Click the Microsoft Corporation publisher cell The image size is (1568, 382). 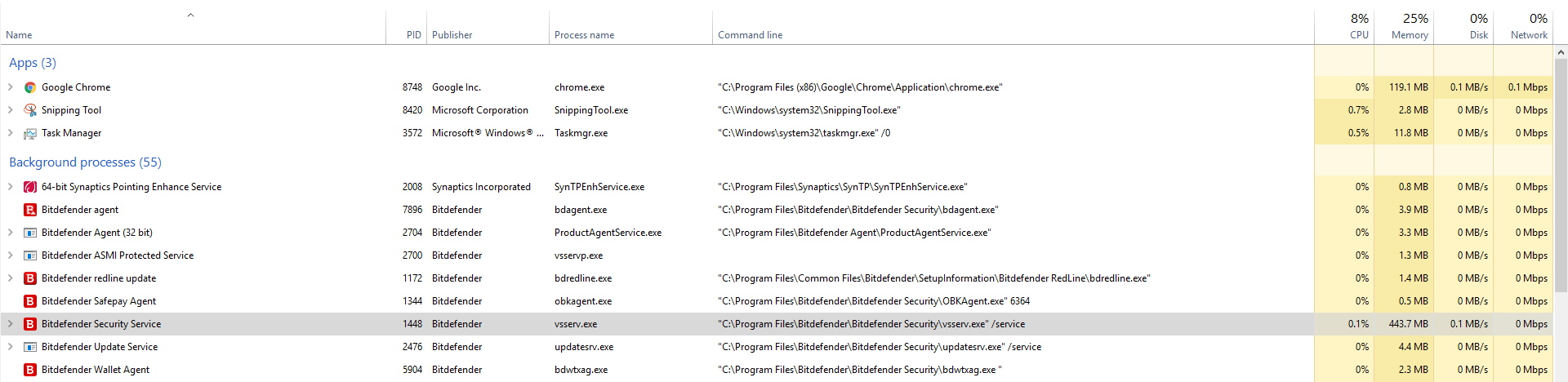(480, 110)
